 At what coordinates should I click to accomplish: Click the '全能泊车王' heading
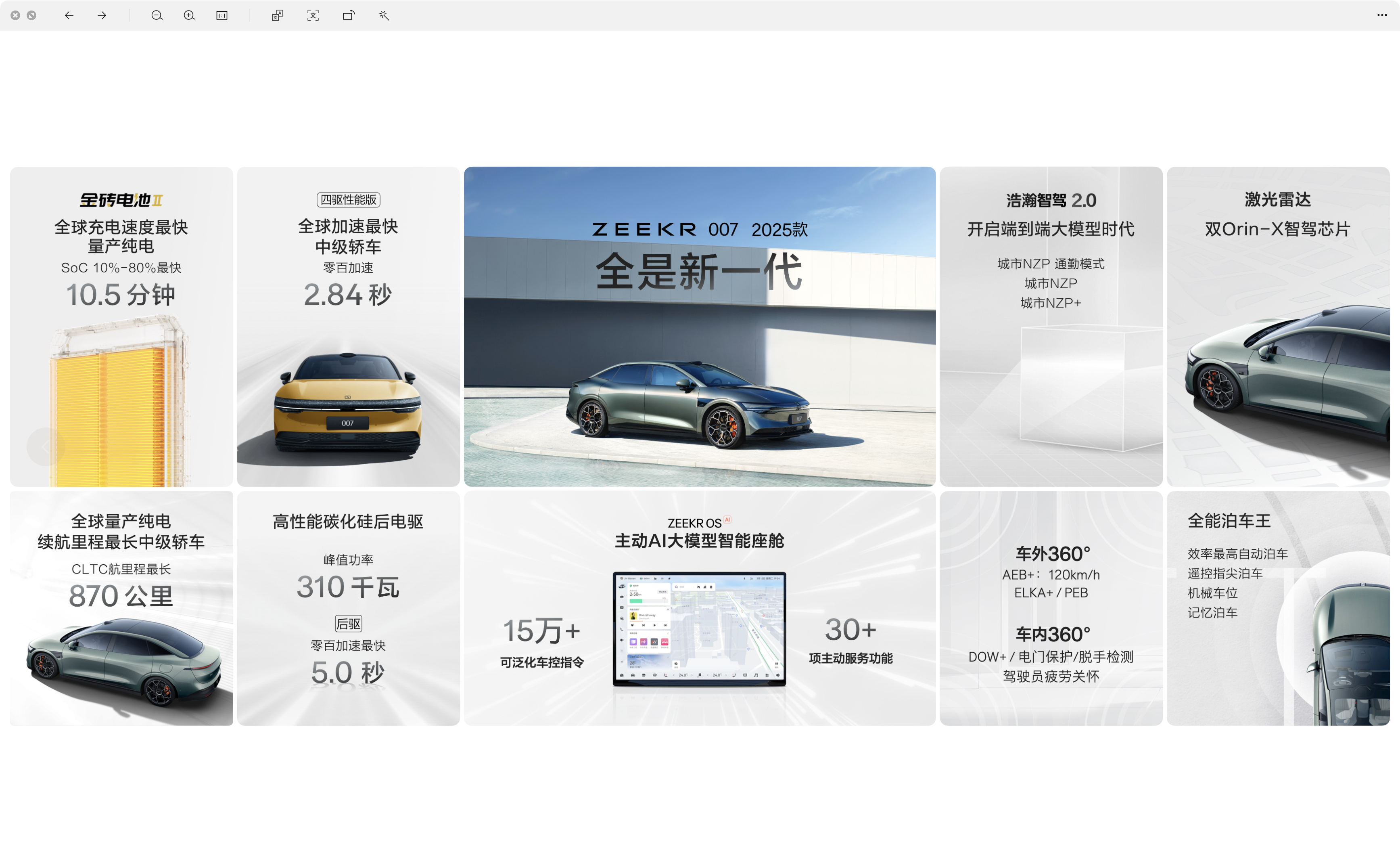point(1229,521)
